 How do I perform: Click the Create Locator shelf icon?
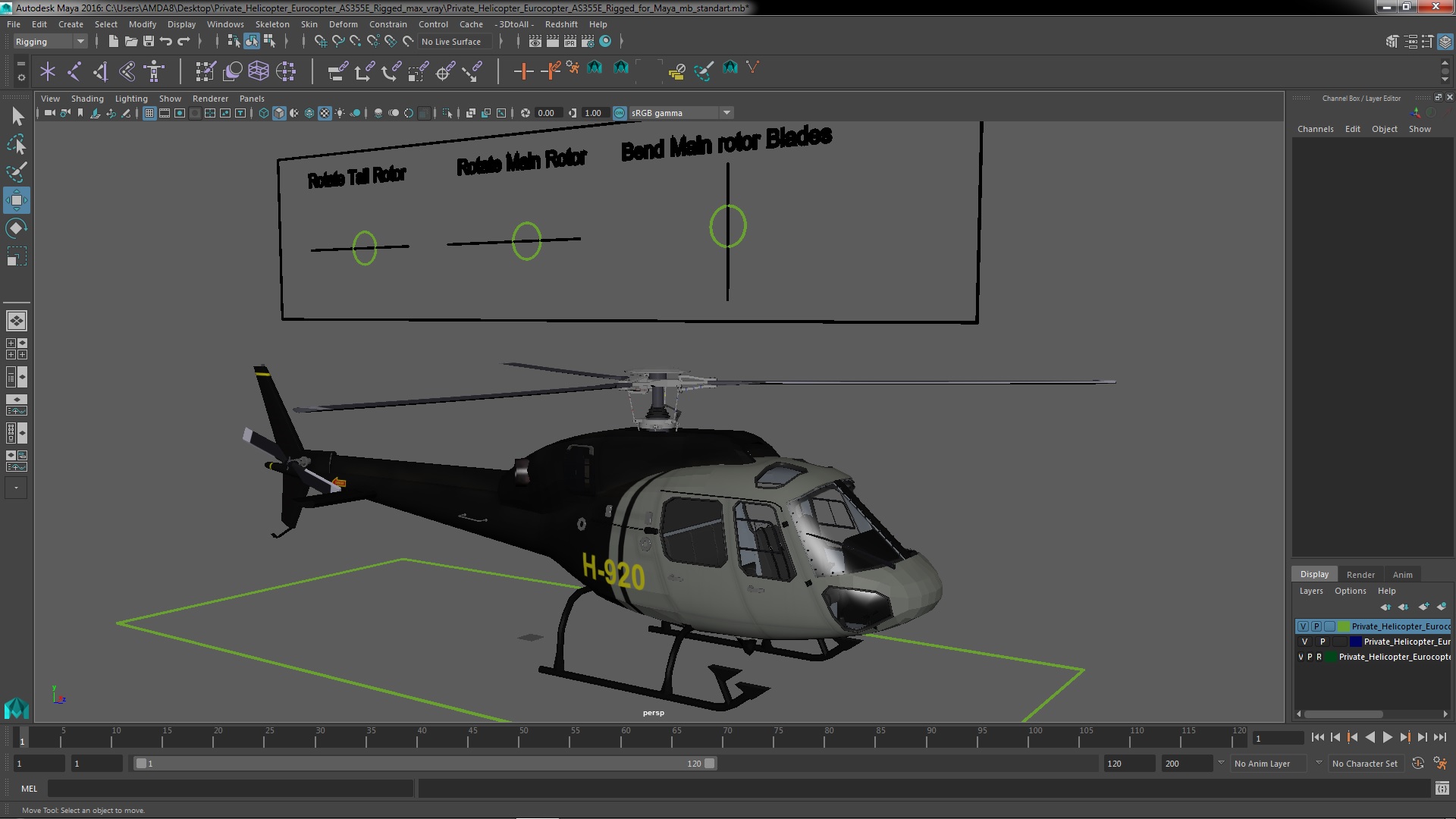pyautogui.click(x=48, y=71)
